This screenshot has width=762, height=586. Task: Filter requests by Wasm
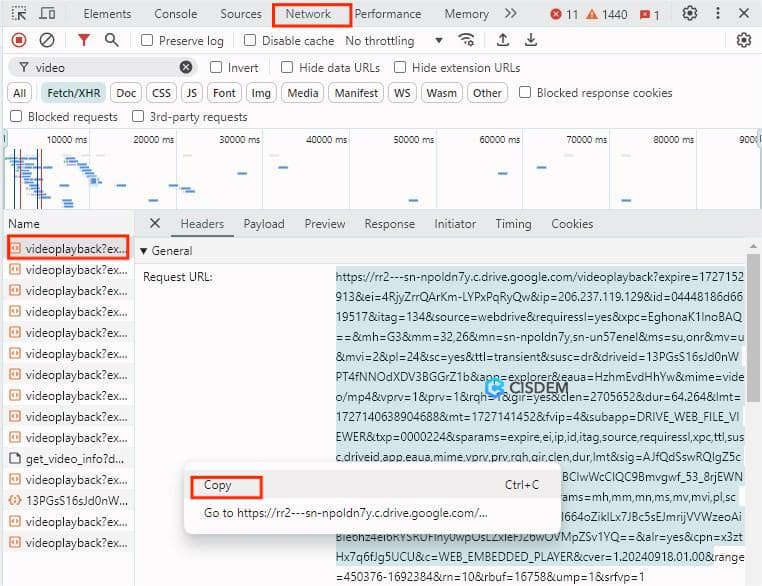click(x=441, y=93)
